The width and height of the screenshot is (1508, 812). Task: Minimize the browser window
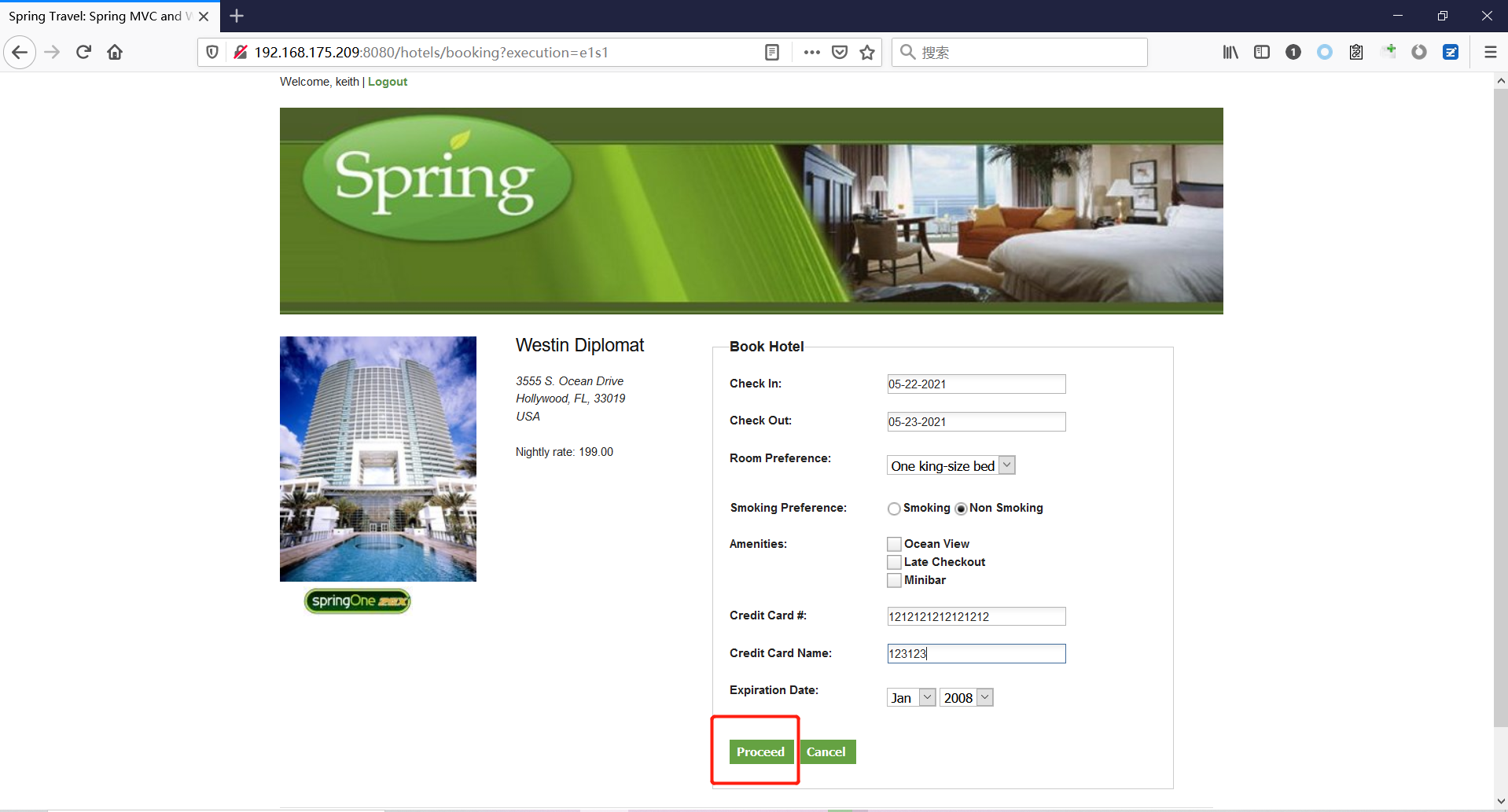coord(1397,16)
